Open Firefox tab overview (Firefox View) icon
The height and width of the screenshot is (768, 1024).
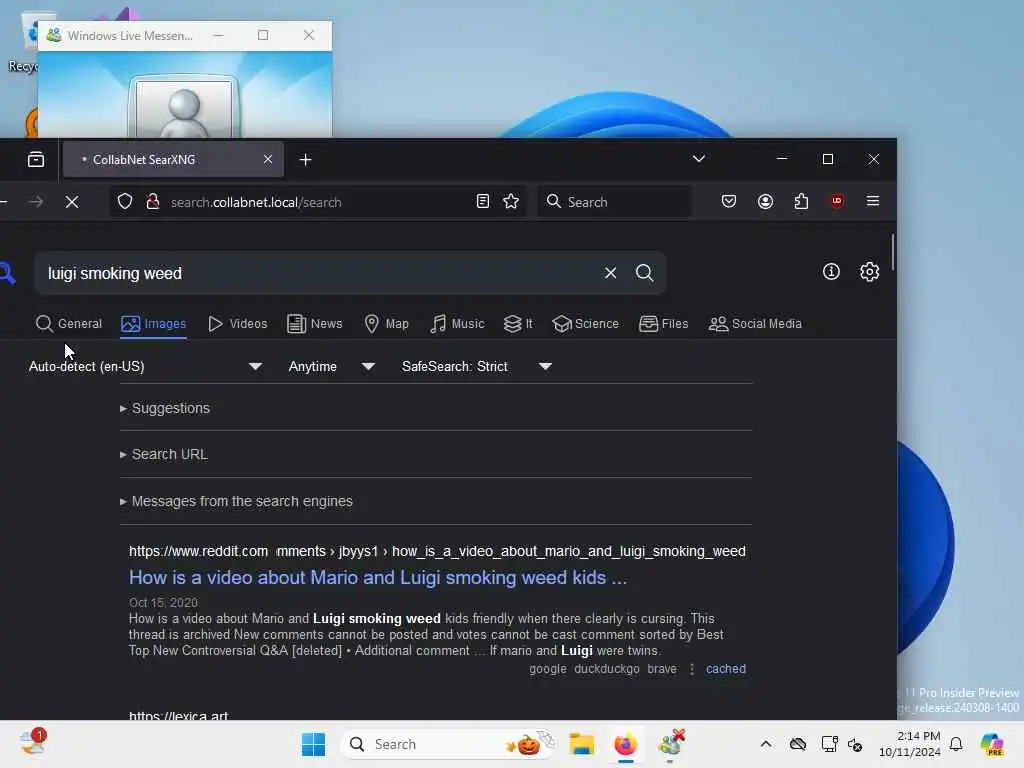tap(36, 159)
